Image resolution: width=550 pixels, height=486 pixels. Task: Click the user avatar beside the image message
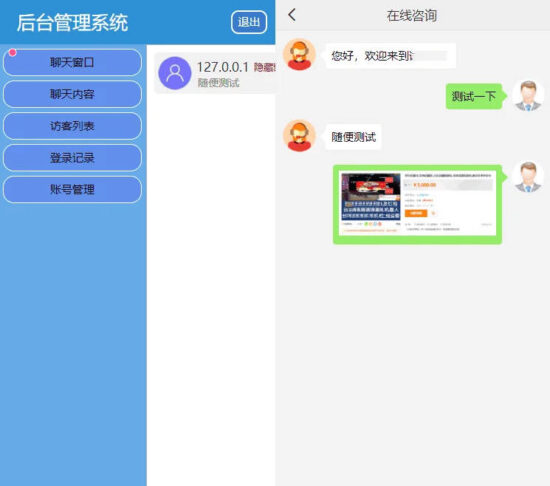[x=528, y=177]
